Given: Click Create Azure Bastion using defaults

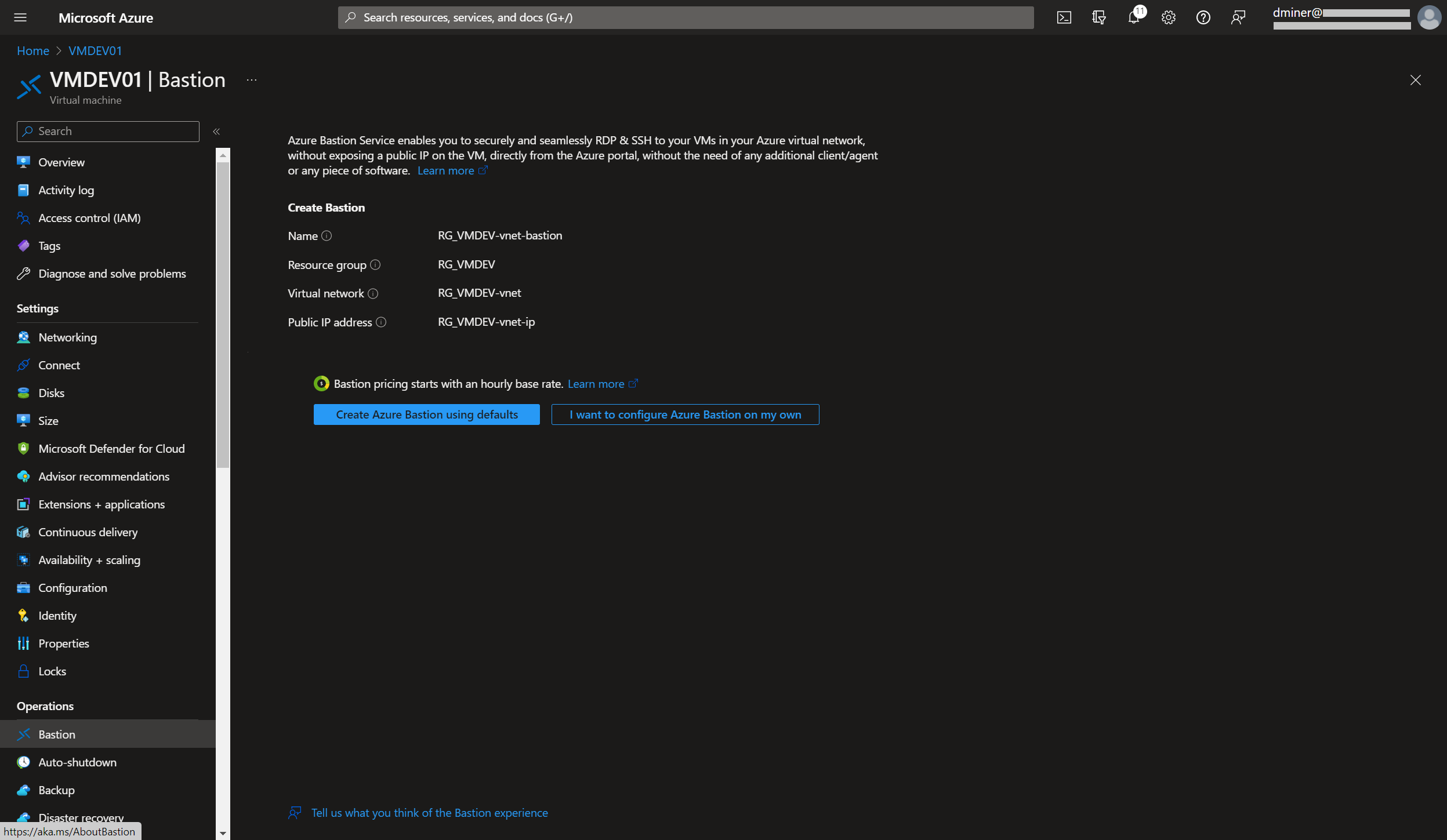Looking at the screenshot, I should [427, 414].
